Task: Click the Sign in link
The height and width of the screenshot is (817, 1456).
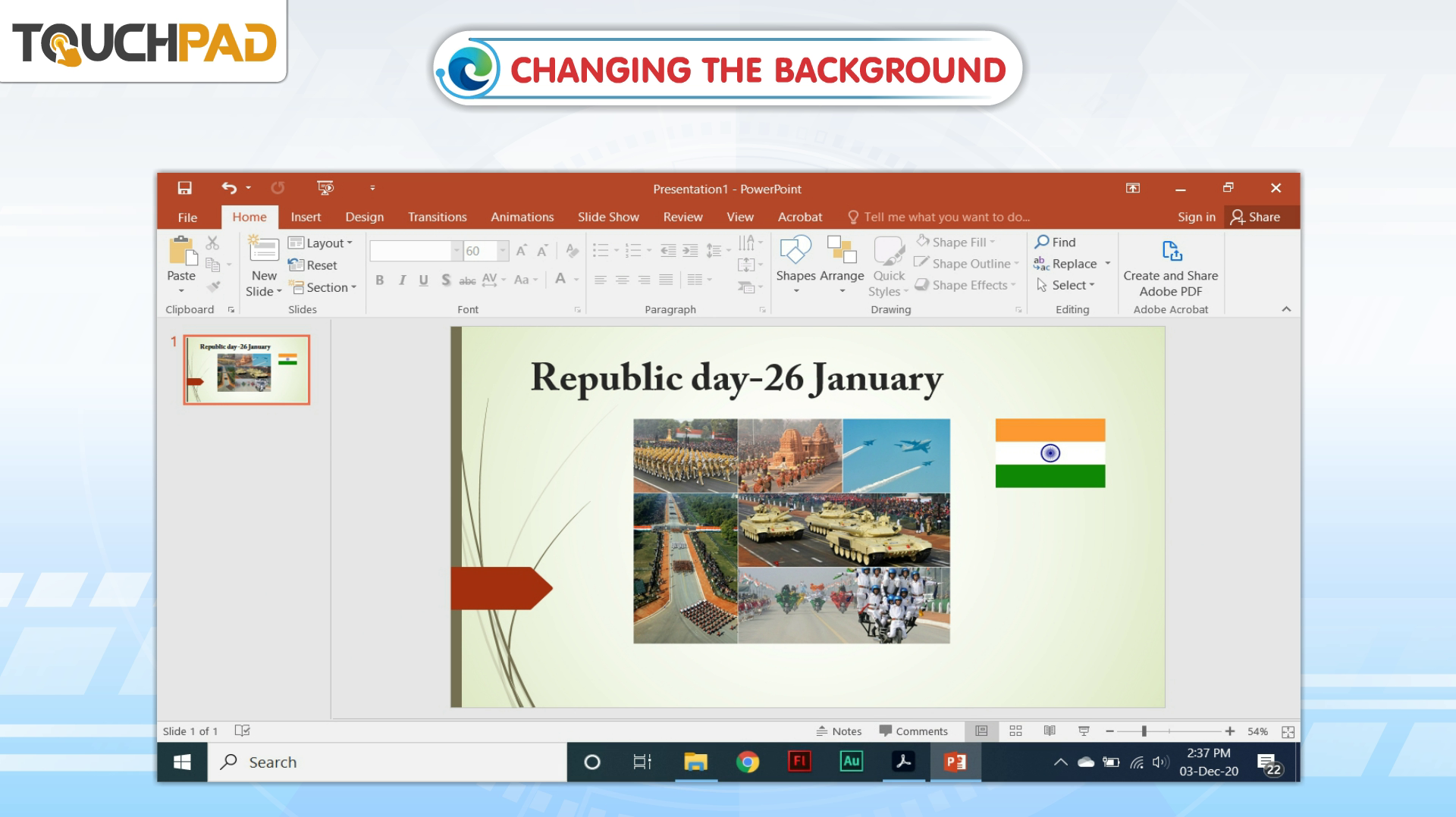Action: [x=1196, y=217]
